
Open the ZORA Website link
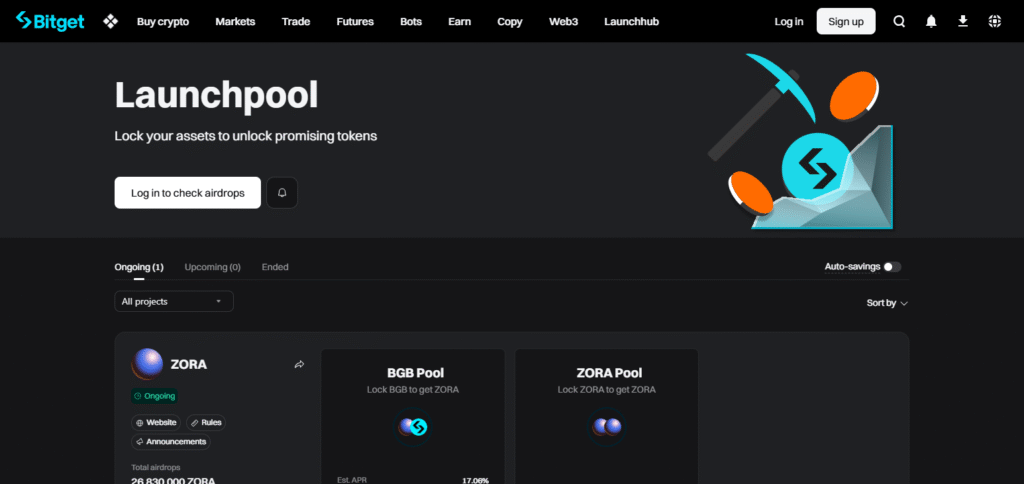click(x=156, y=423)
